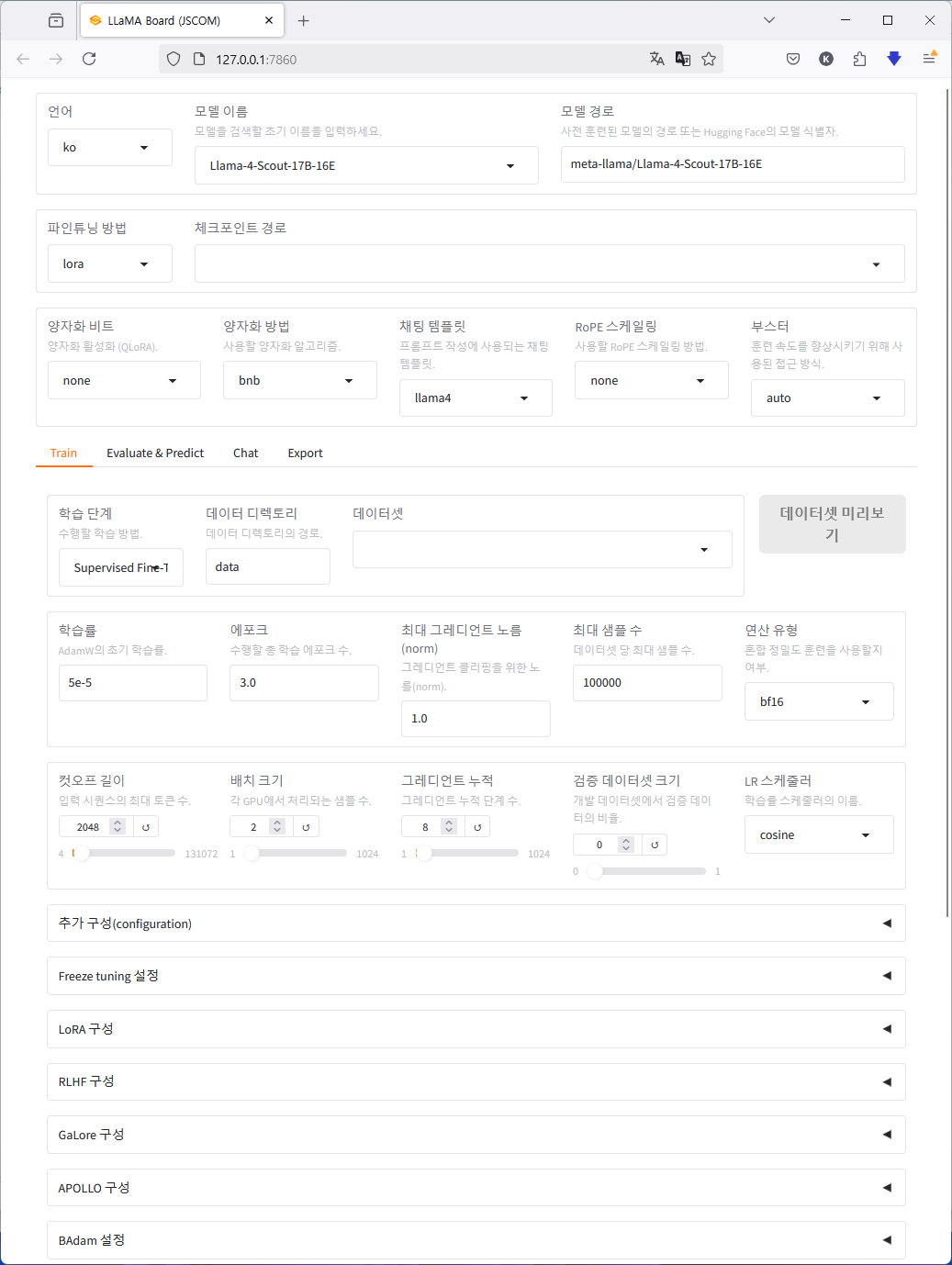
Task: Click the cutoff length number stepper
Action: [x=118, y=827]
